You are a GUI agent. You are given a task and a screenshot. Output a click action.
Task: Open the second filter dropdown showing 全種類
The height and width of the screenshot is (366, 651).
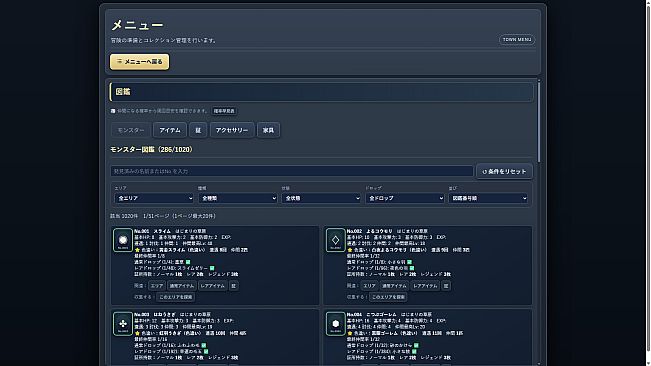[238, 198]
